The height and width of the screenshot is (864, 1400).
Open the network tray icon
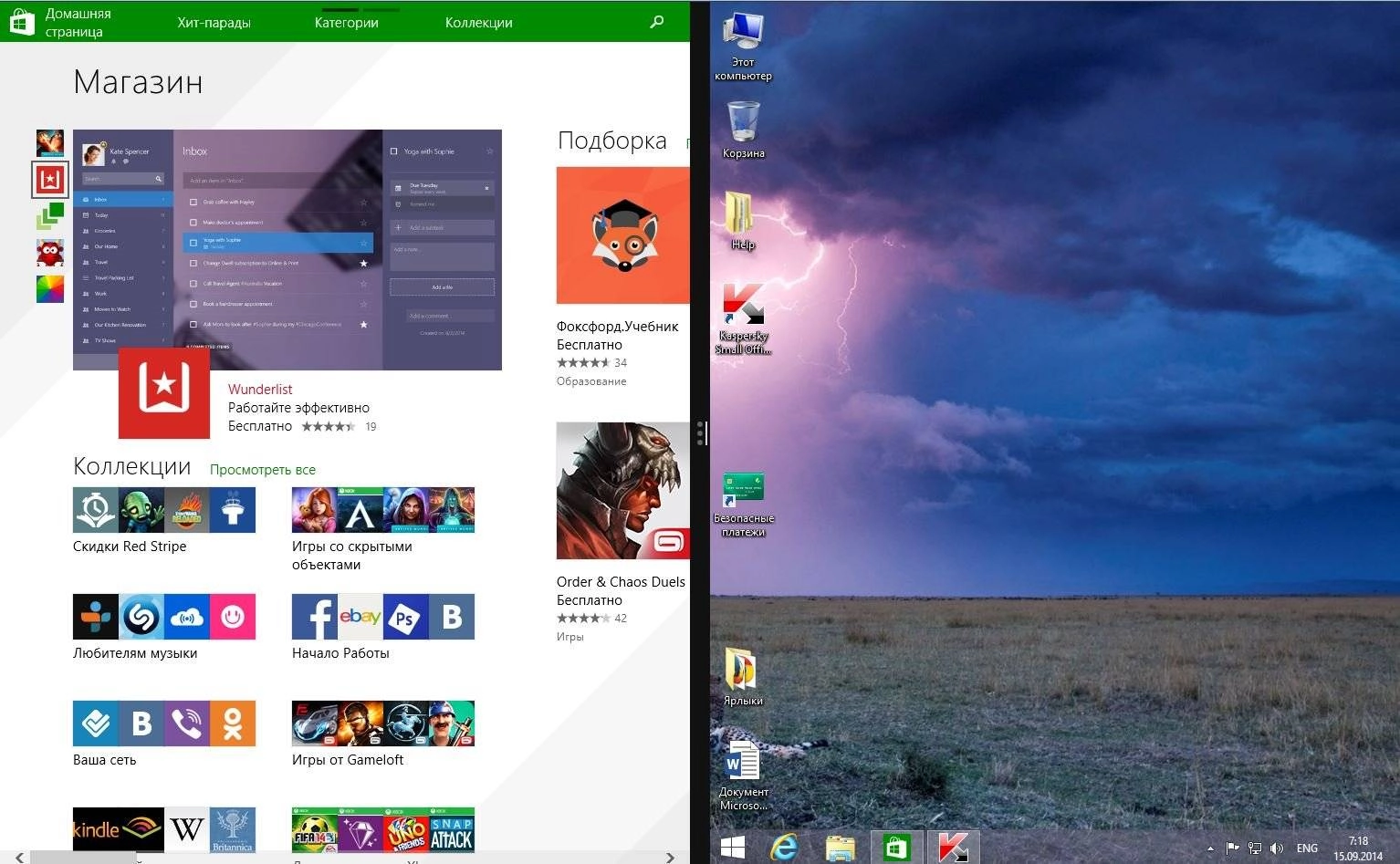click(x=1255, y=848)
